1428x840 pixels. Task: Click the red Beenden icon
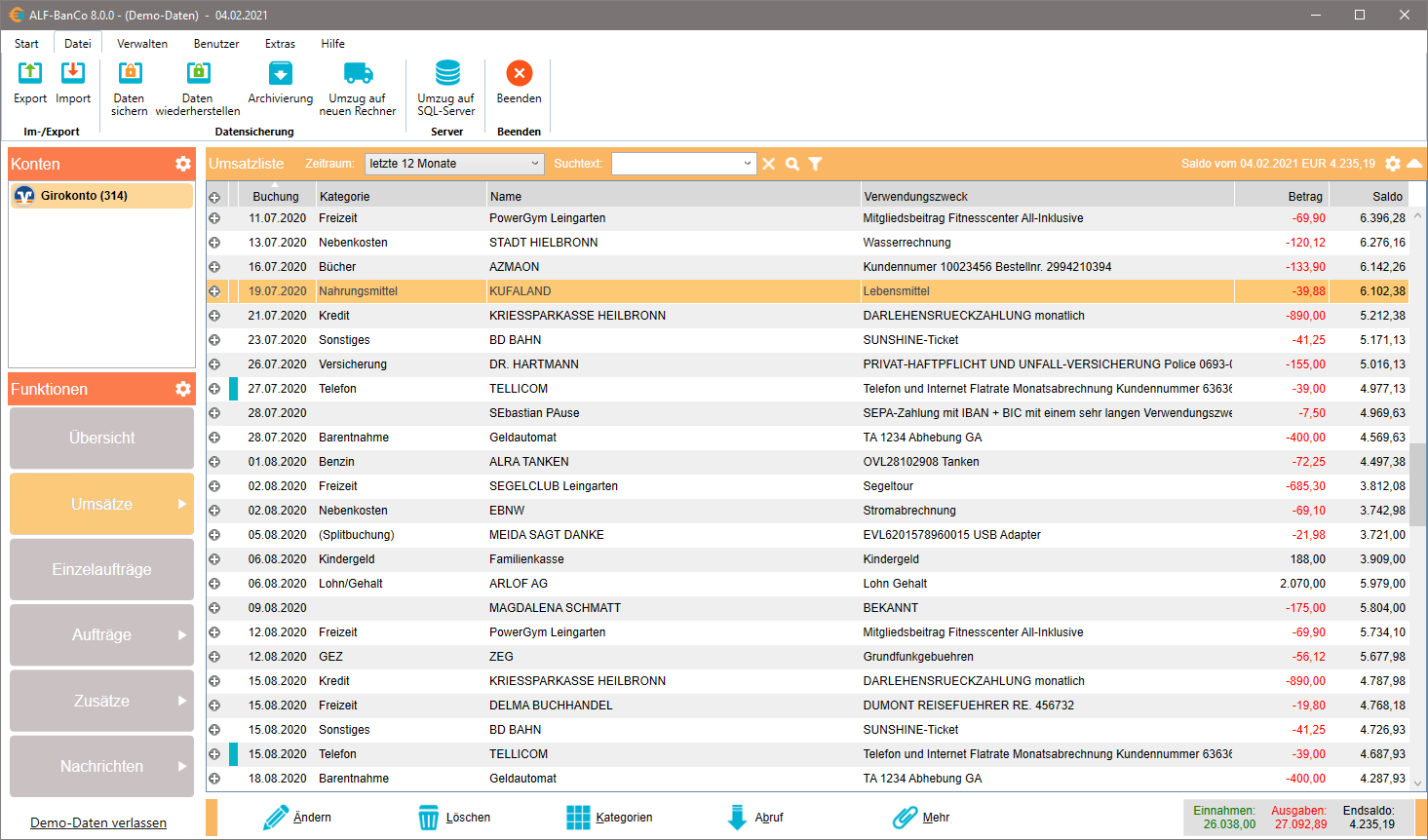[x=520, y=73]
